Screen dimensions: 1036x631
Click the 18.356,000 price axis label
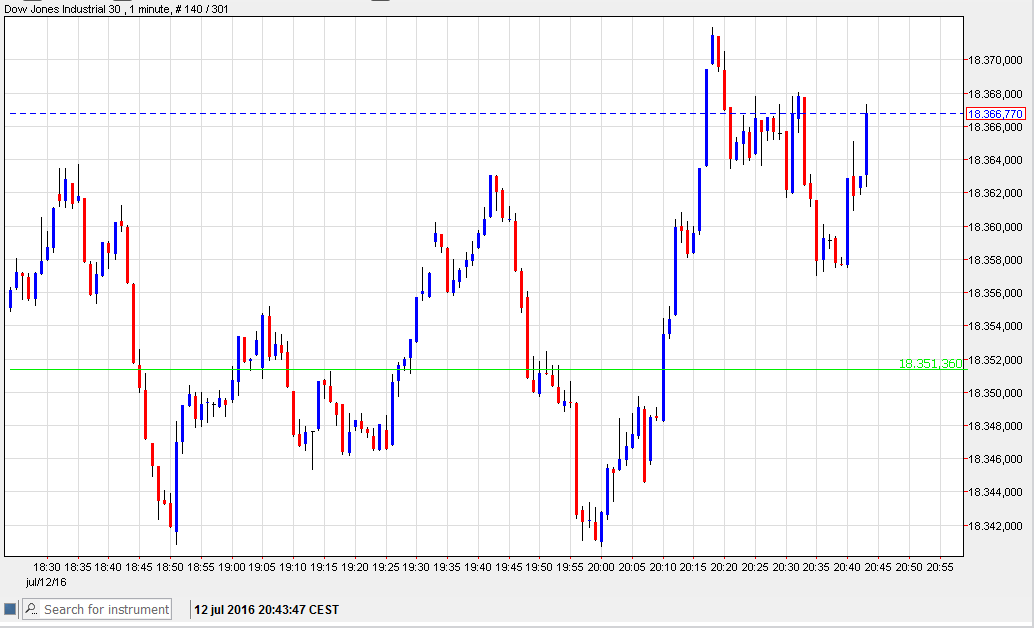tap(994, 293)
